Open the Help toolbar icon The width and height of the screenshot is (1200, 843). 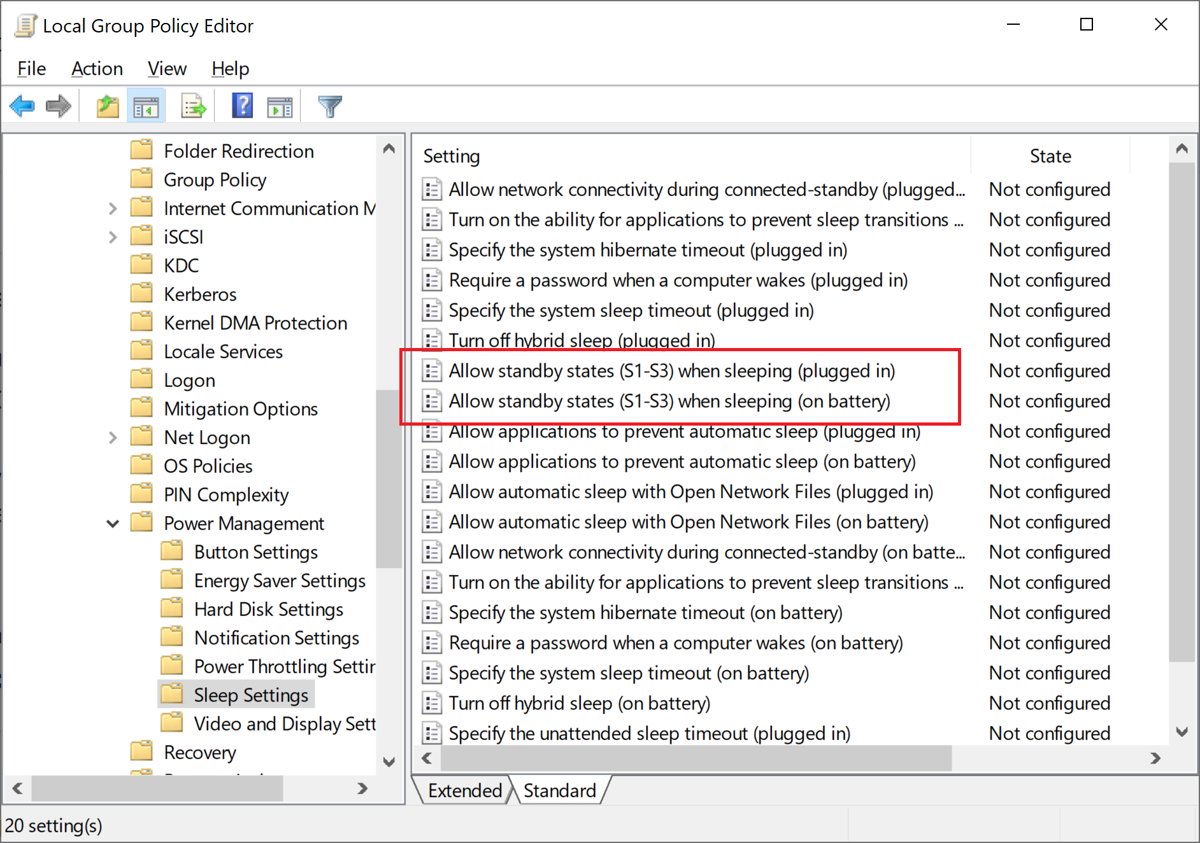(x=242, y=106)
